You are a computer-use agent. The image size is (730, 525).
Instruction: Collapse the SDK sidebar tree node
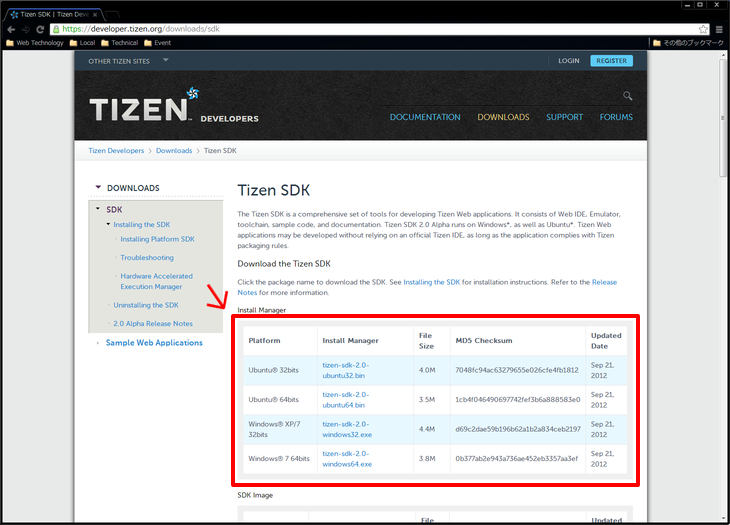(98, 209)
